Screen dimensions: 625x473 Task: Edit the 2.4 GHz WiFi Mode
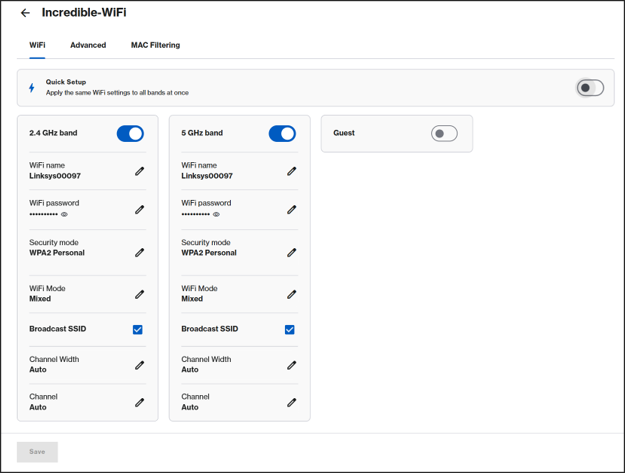coord(139,294)
